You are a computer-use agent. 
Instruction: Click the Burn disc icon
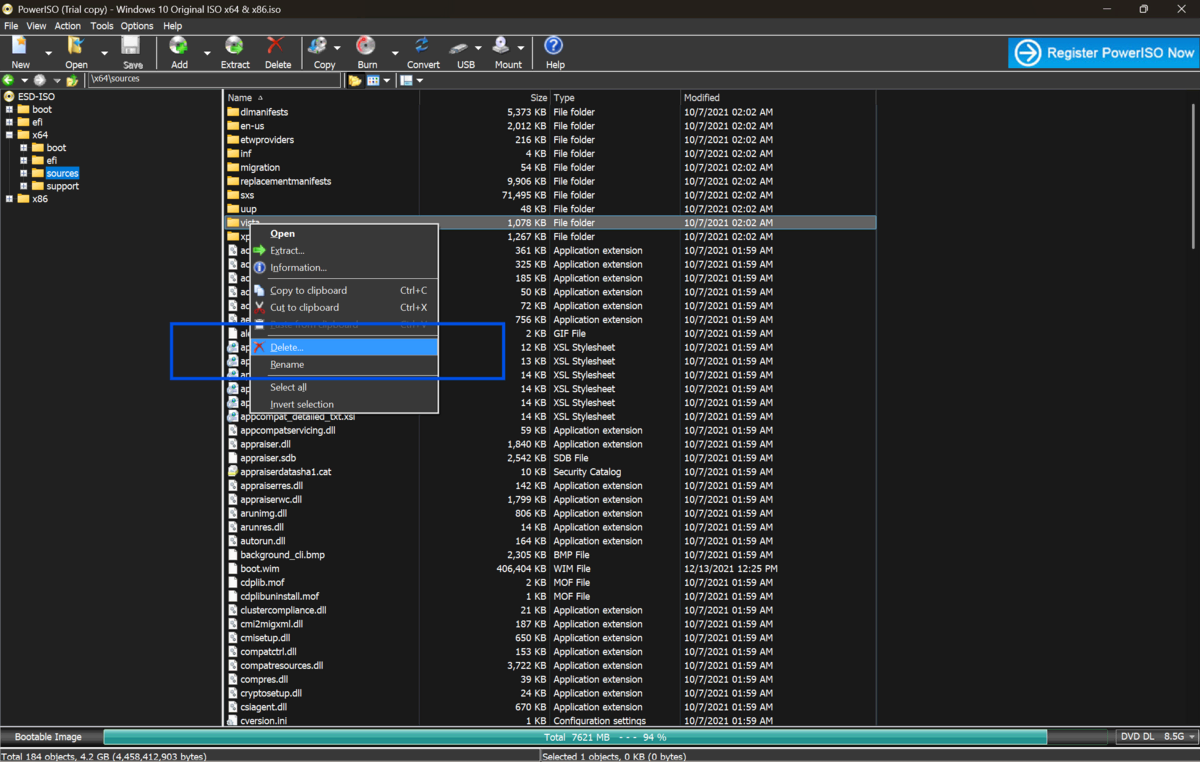pyautogui.click(x=366, y=47)
